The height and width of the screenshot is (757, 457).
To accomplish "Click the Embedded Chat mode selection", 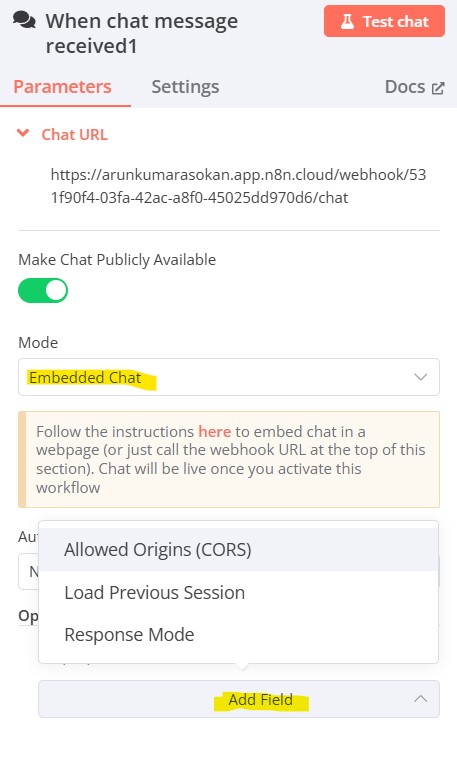I will pos(85,377).
